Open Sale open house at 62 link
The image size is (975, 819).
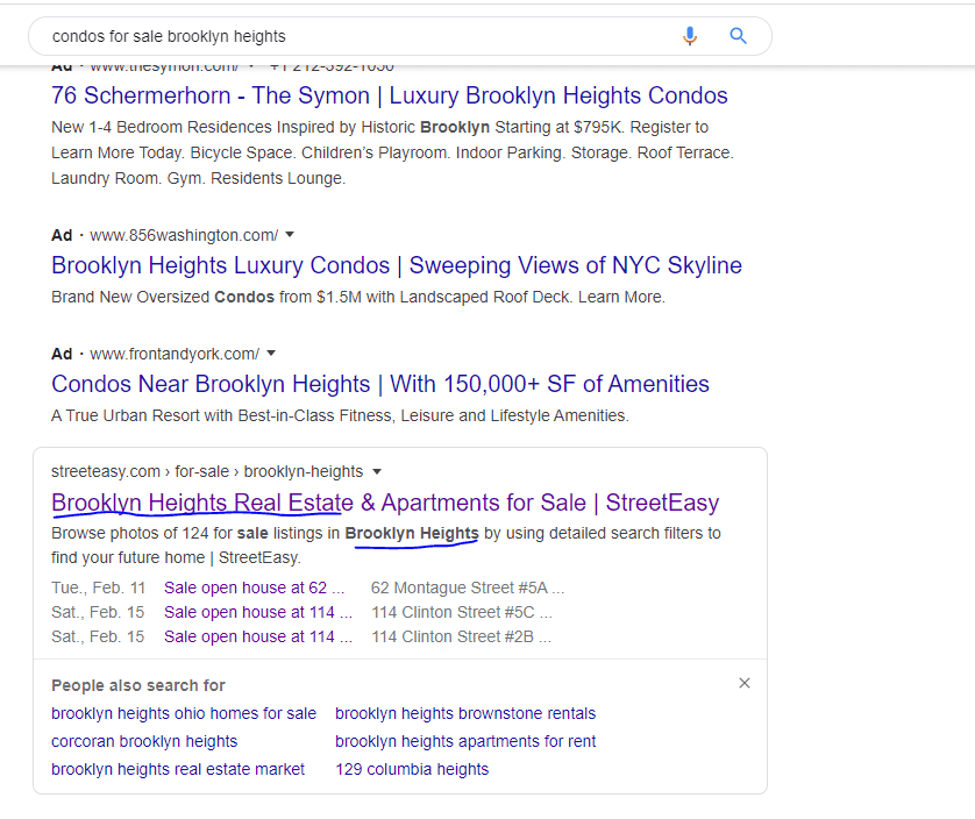pyautogui.click(x=254, y=588)
